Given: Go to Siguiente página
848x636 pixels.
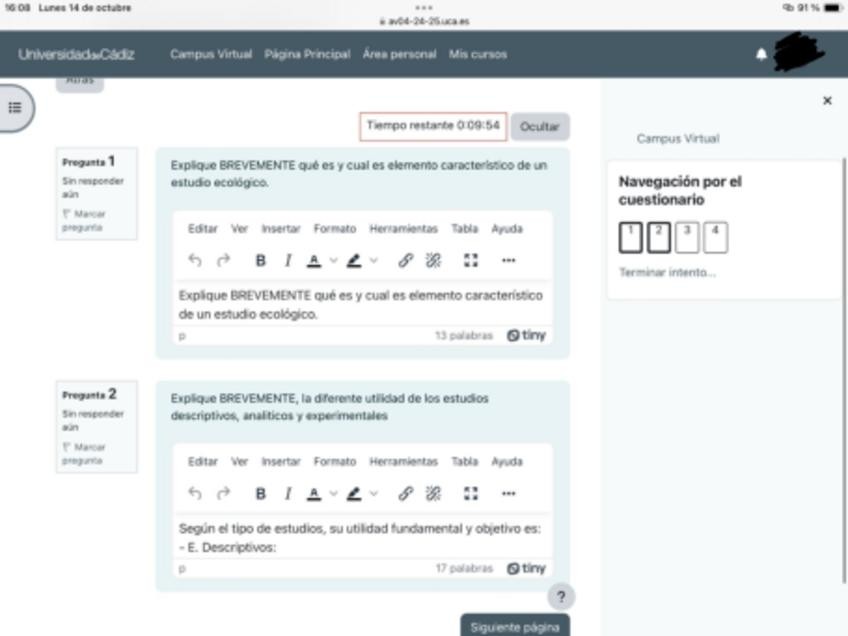Looking at the screenshot, I should pos(515,626).
